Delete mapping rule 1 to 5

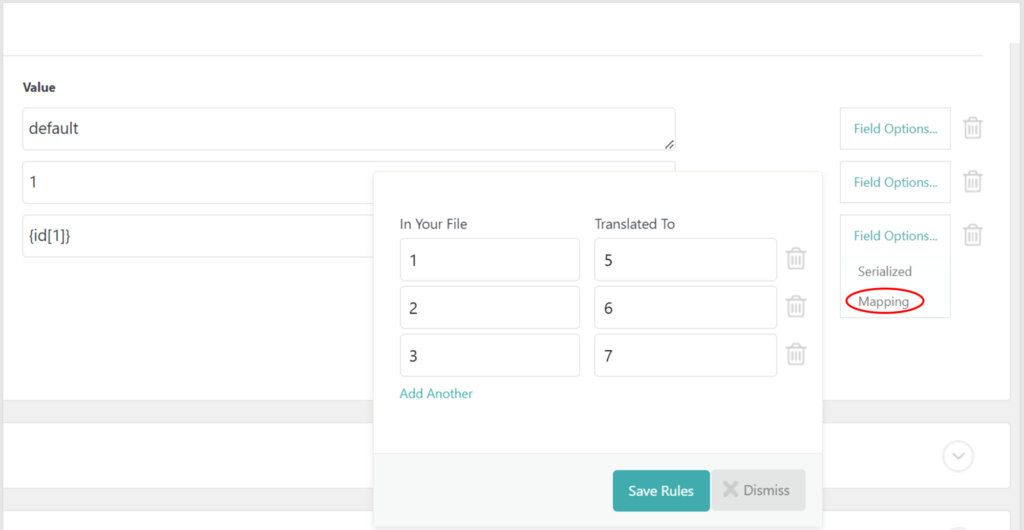(795, 259)
